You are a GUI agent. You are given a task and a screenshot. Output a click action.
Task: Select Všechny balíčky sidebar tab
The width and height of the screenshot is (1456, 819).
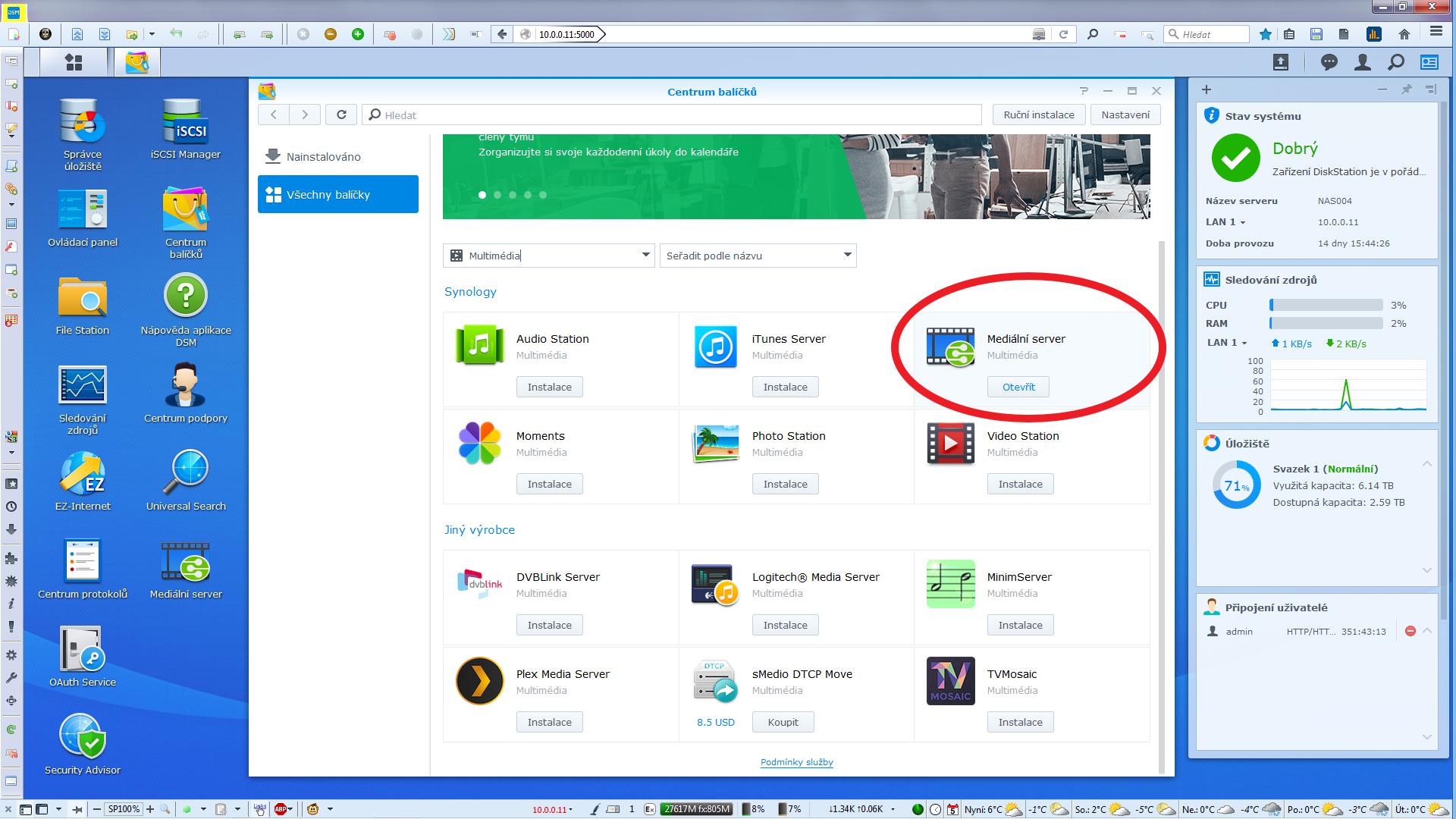338,194
